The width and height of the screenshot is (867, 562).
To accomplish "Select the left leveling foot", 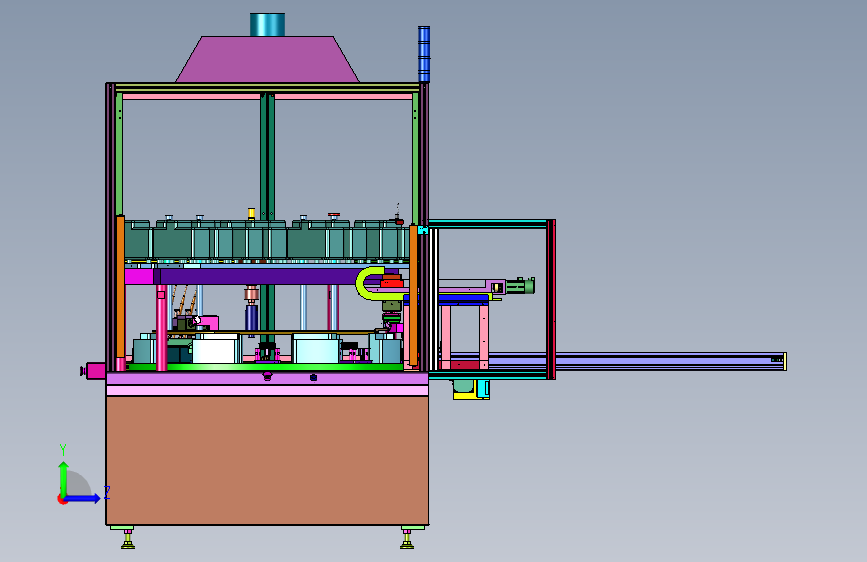I will pos(128,537).
